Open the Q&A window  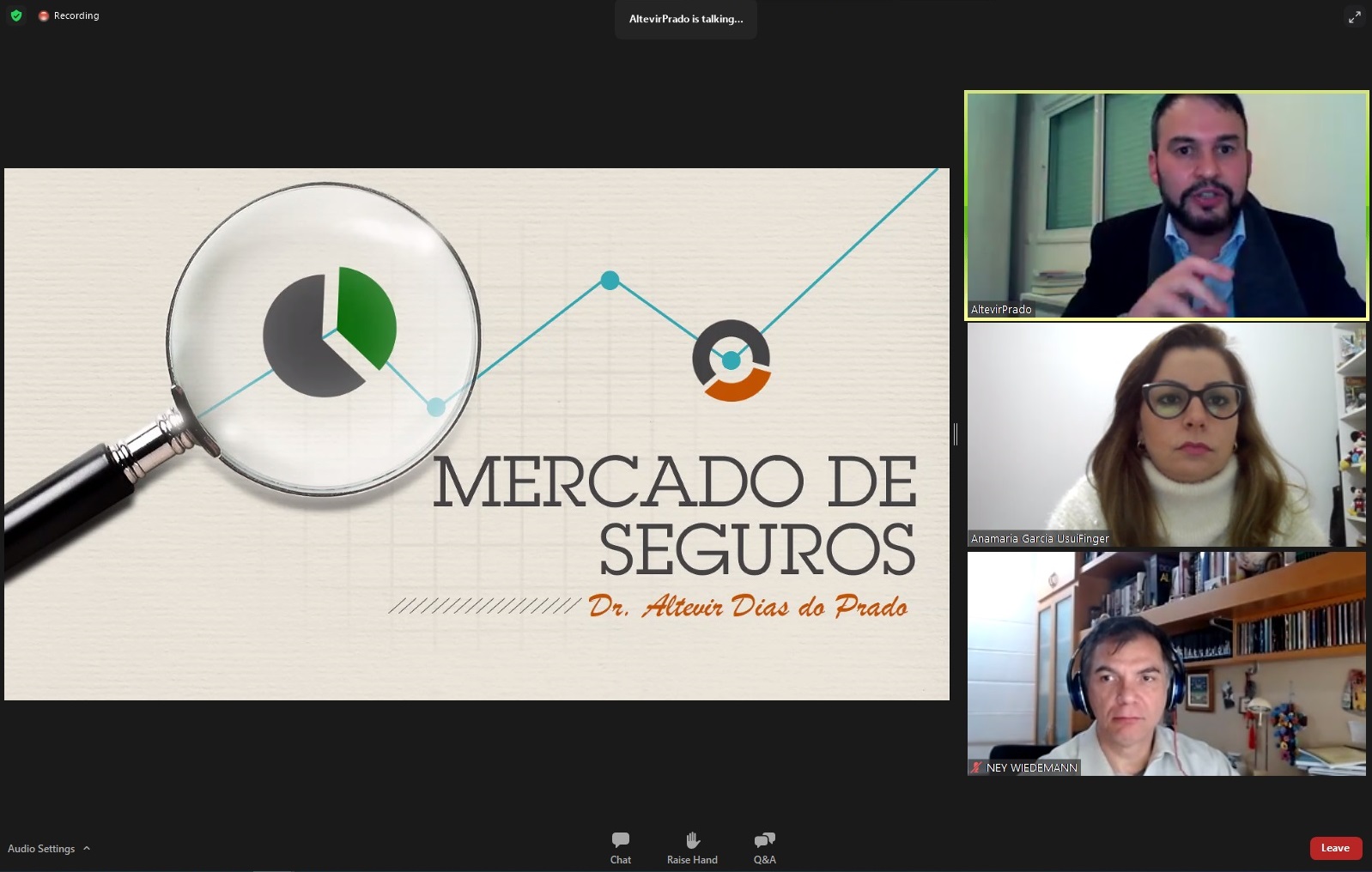764,847
